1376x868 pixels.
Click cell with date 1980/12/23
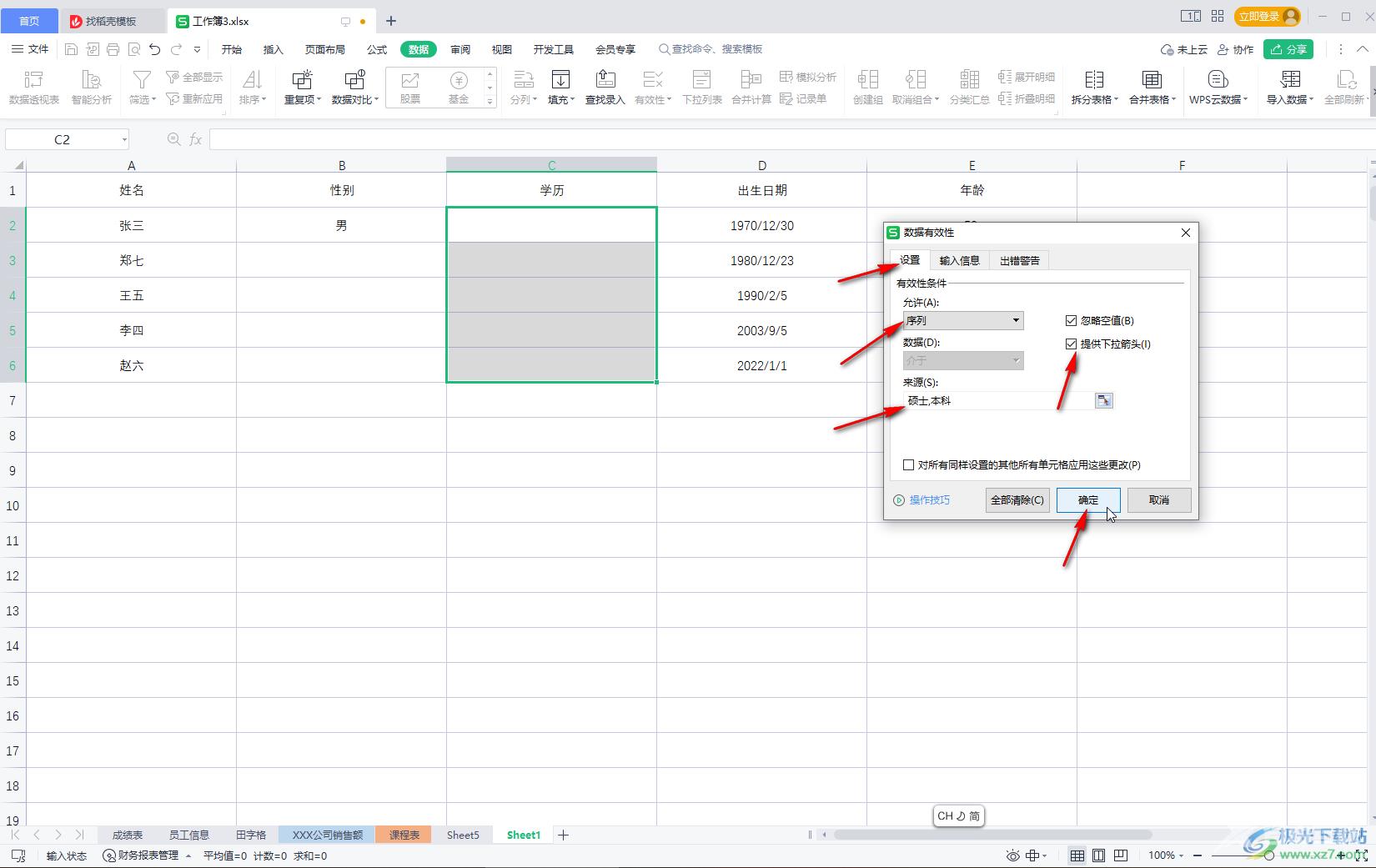[761, 260]
